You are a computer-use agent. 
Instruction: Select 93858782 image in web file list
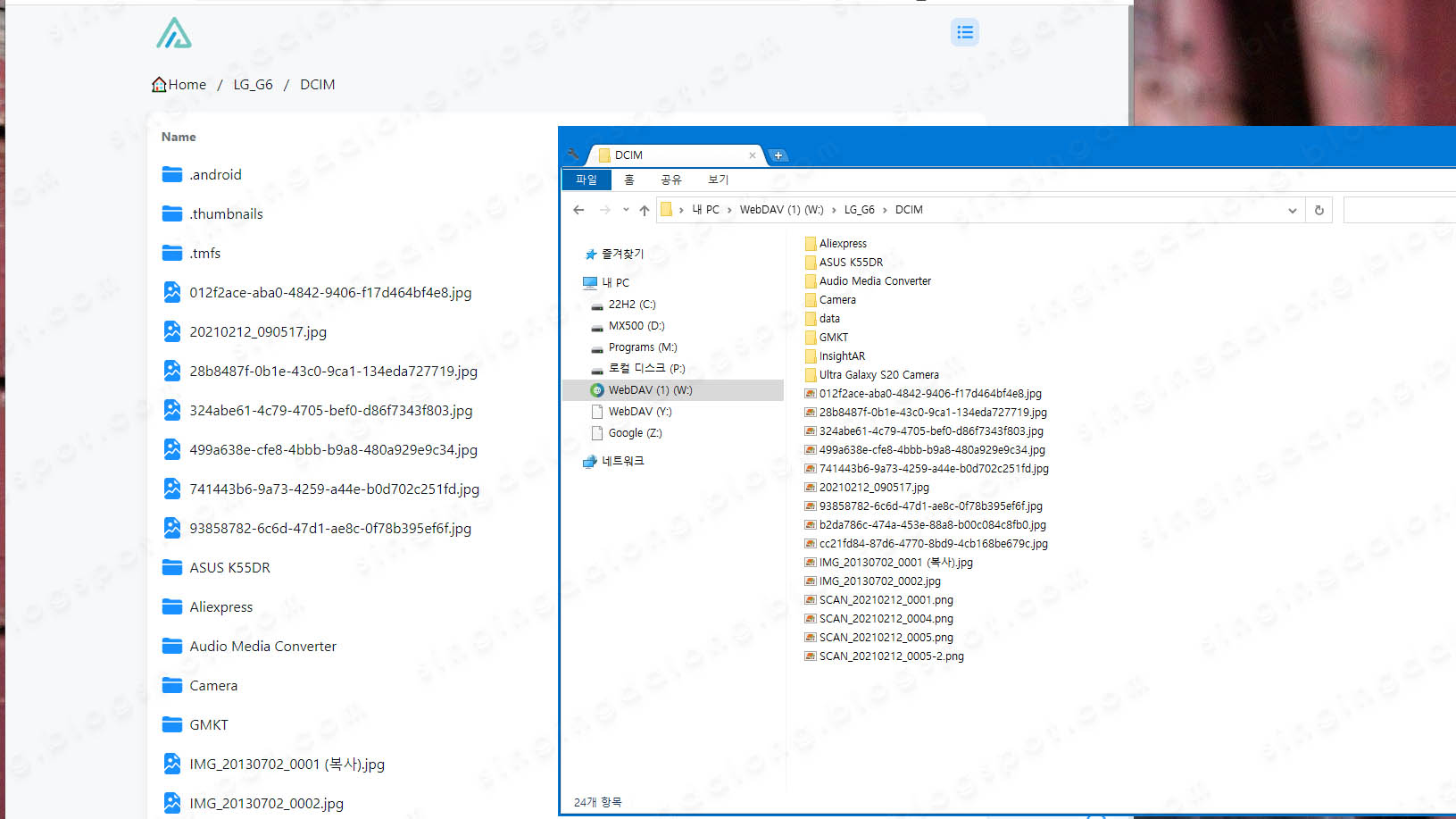[330, 528]
